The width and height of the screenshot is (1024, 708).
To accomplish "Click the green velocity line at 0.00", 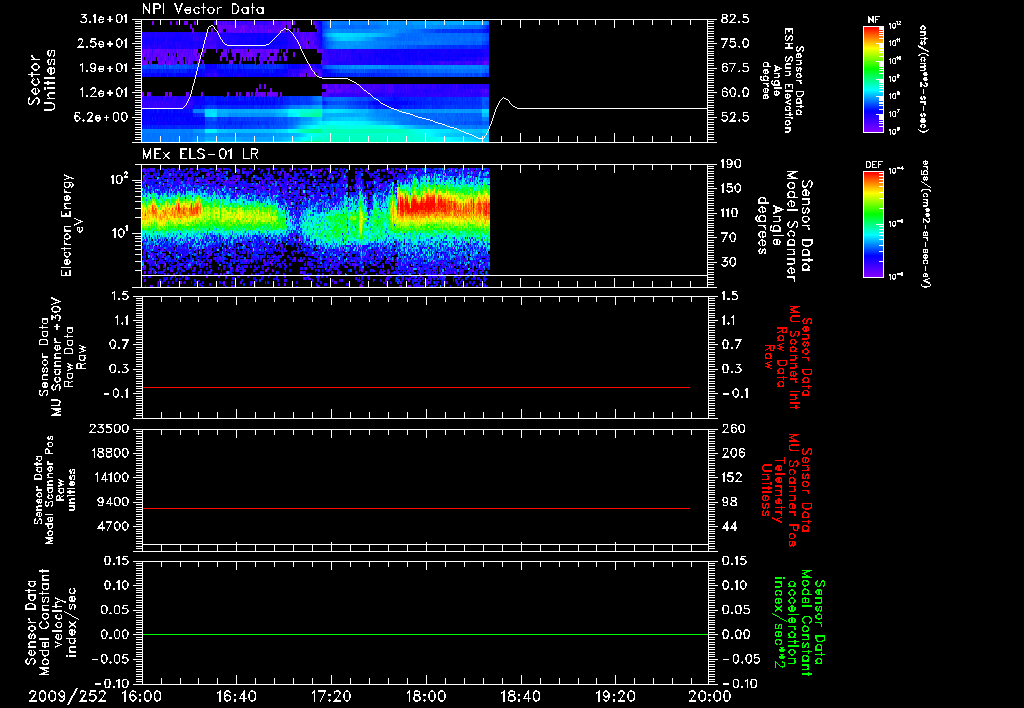I will coord(424,634).
